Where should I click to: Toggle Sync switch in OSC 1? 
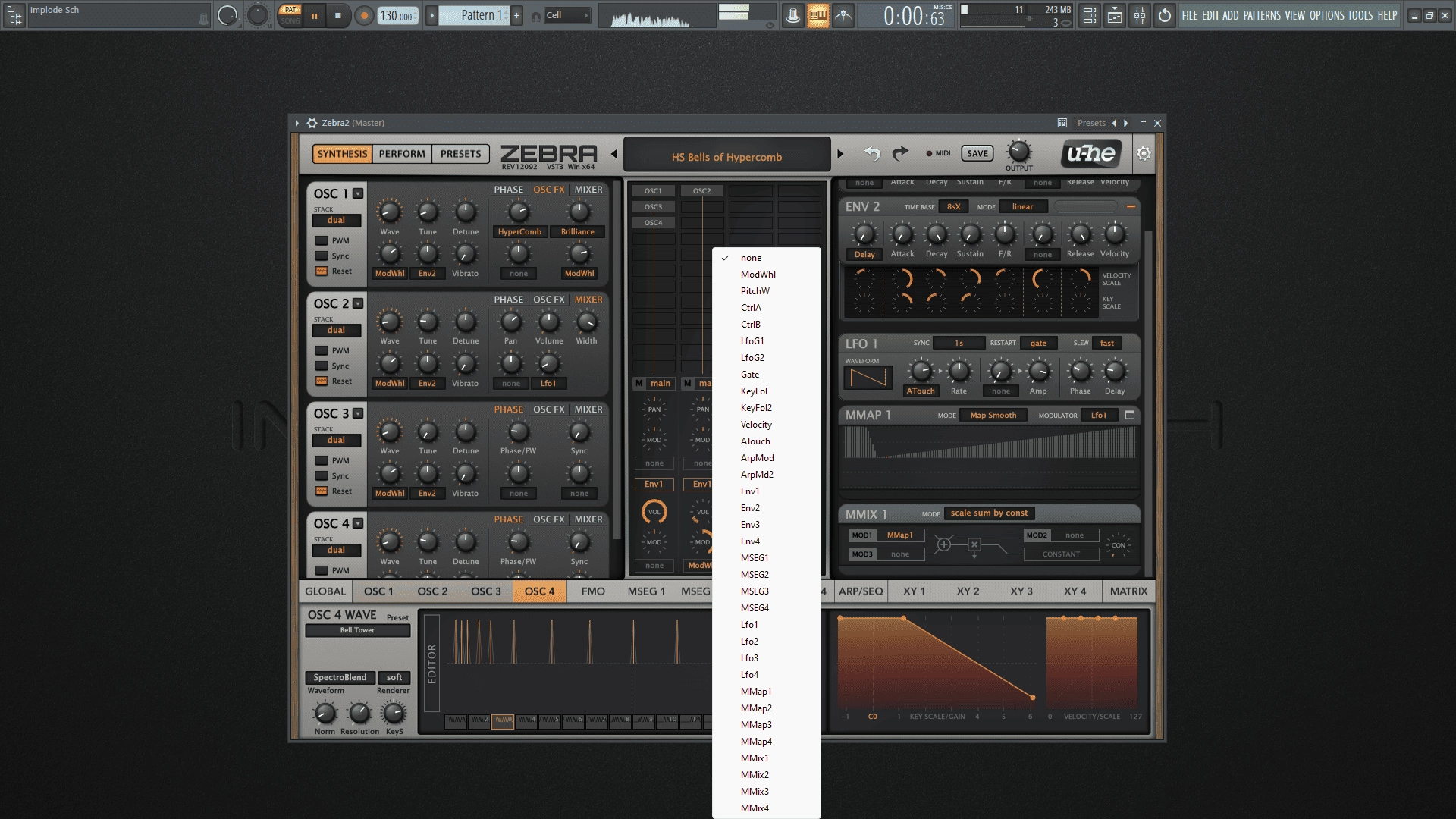point(322,256)
